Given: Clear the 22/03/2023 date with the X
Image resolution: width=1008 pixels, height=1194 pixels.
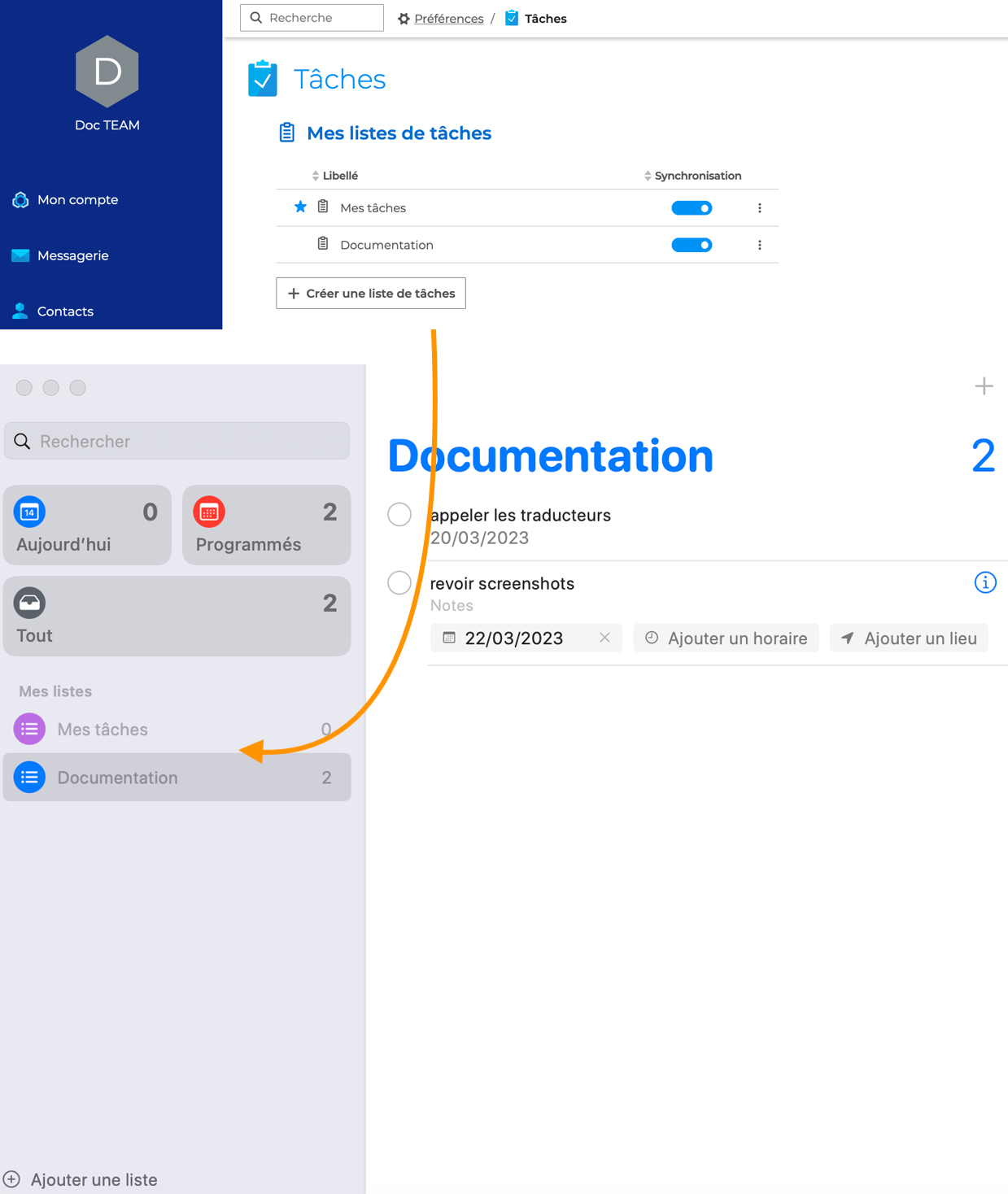Looking at the screenshot, I should (604, 638).
